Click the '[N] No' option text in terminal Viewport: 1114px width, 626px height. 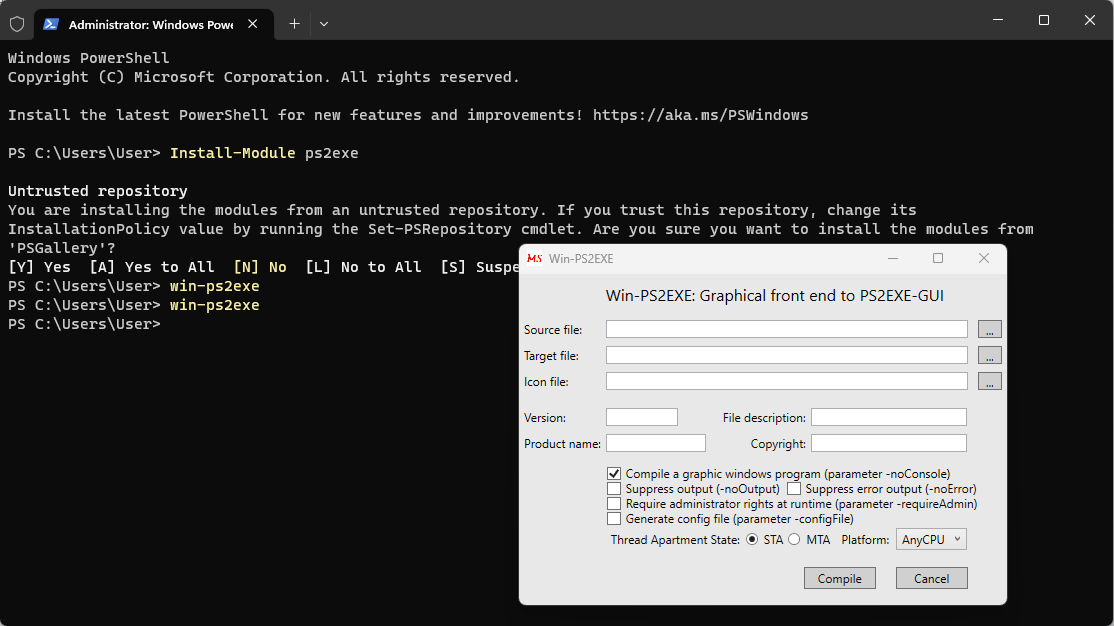click(x=260, y=267)
